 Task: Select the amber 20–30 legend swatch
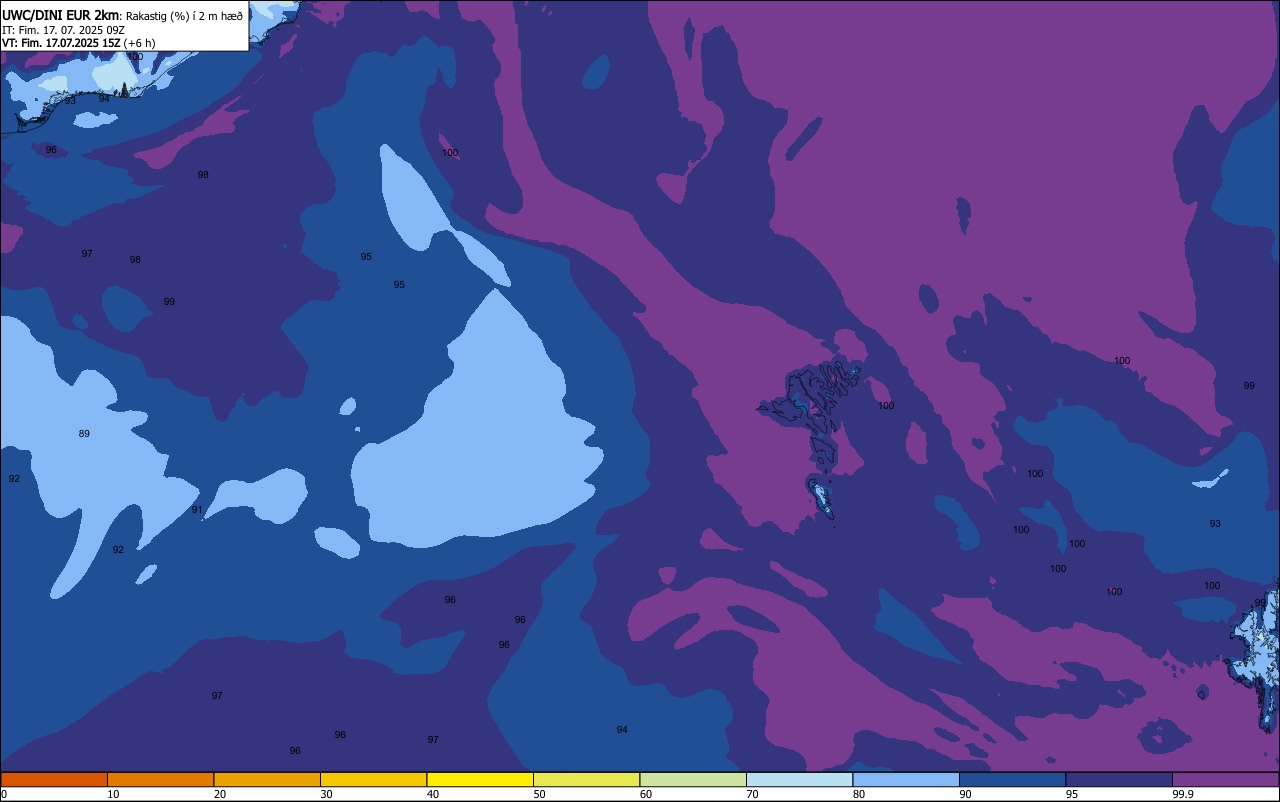[x=267, y=779]
